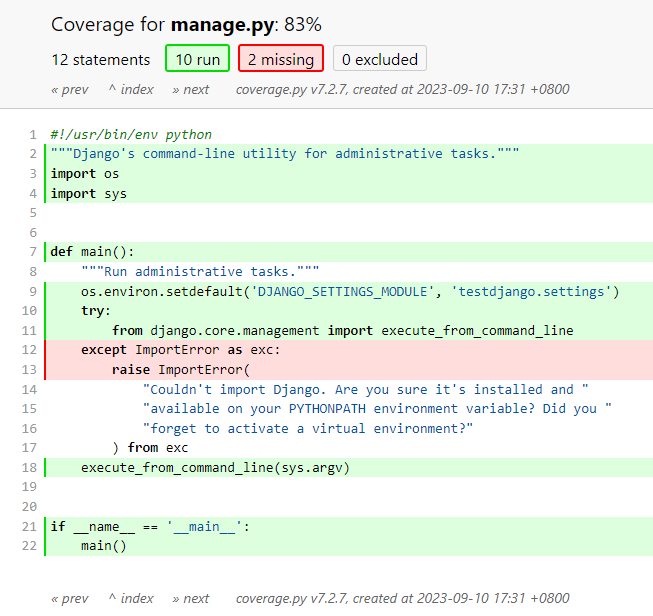The height and width of the screenshot is (616, 653).
Task: Click line number 7 beside def main()
Action: [x=33, y=252]
